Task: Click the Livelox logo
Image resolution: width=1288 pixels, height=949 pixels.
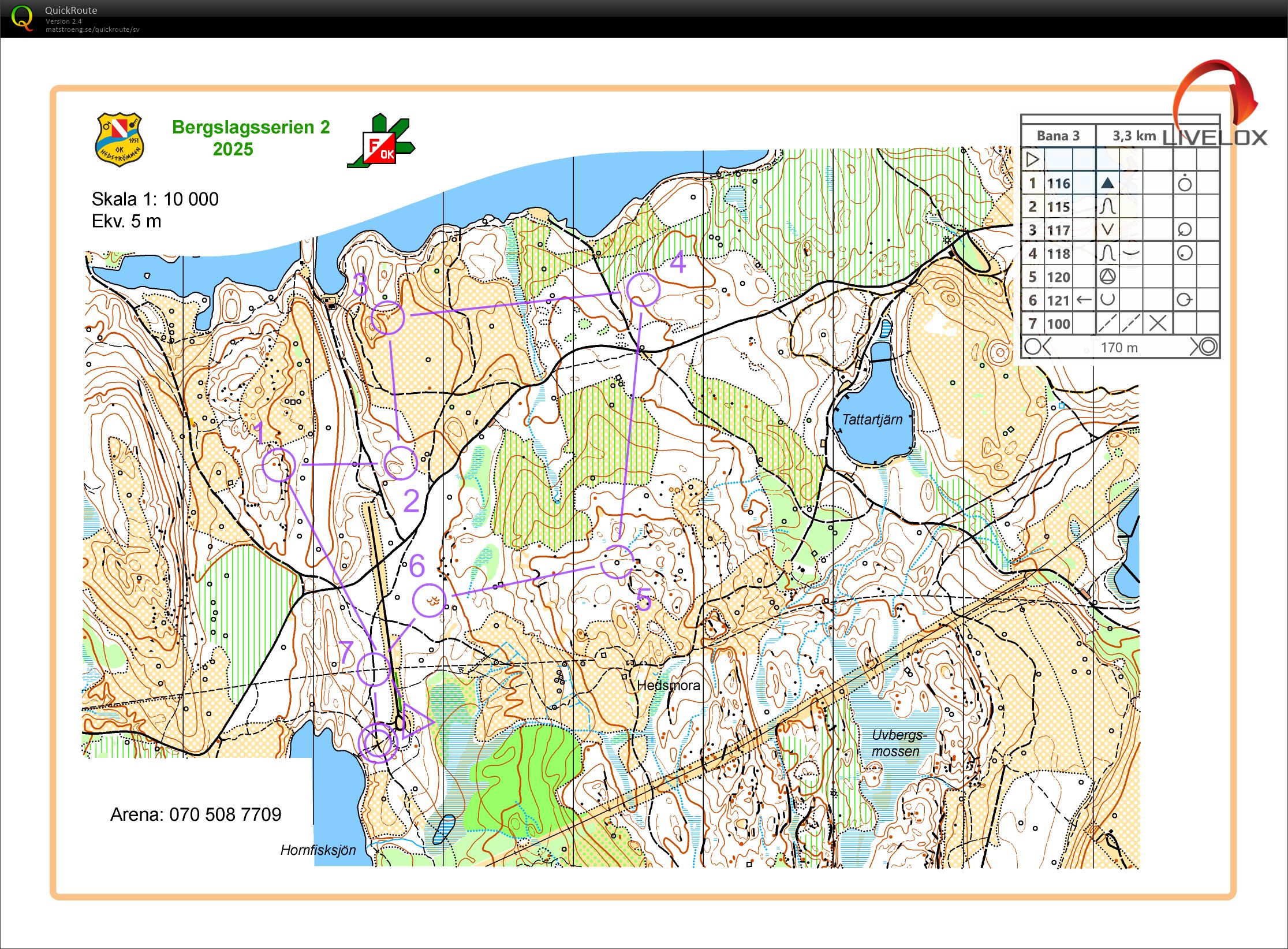Action: pyautogui.click(x=1215, y=104)
